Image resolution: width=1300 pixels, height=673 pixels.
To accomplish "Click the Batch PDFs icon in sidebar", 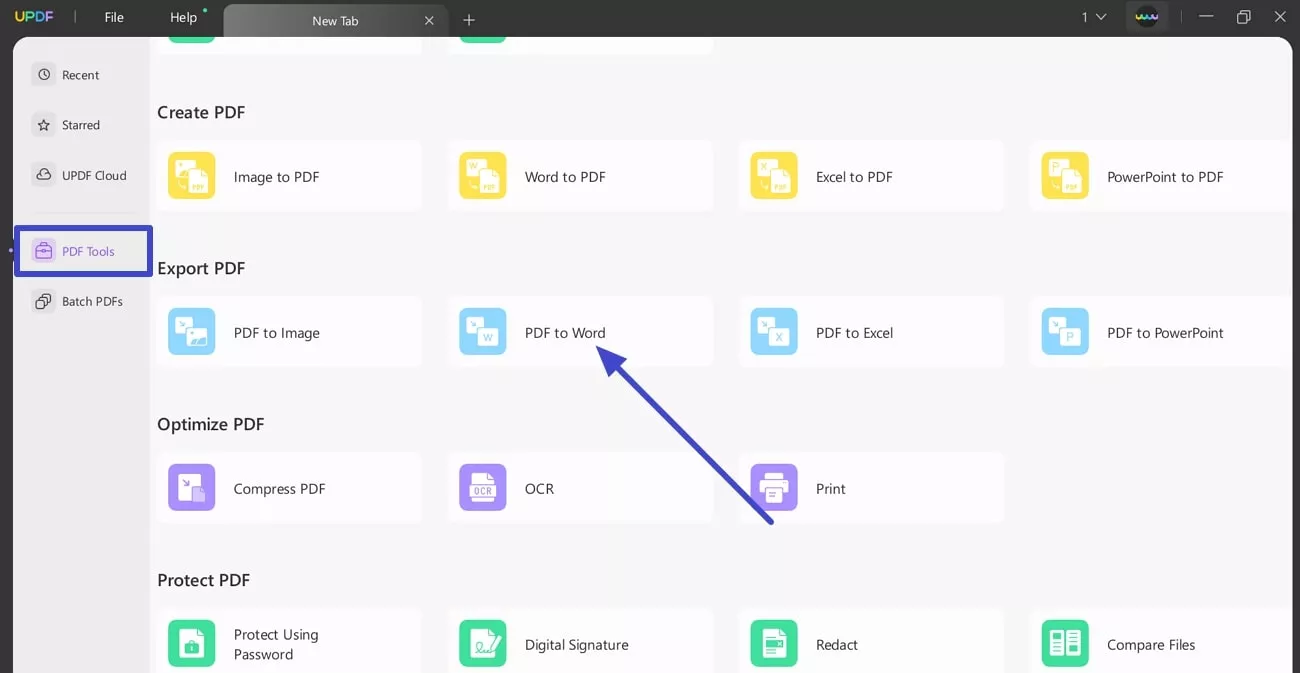I will [43, 301].
